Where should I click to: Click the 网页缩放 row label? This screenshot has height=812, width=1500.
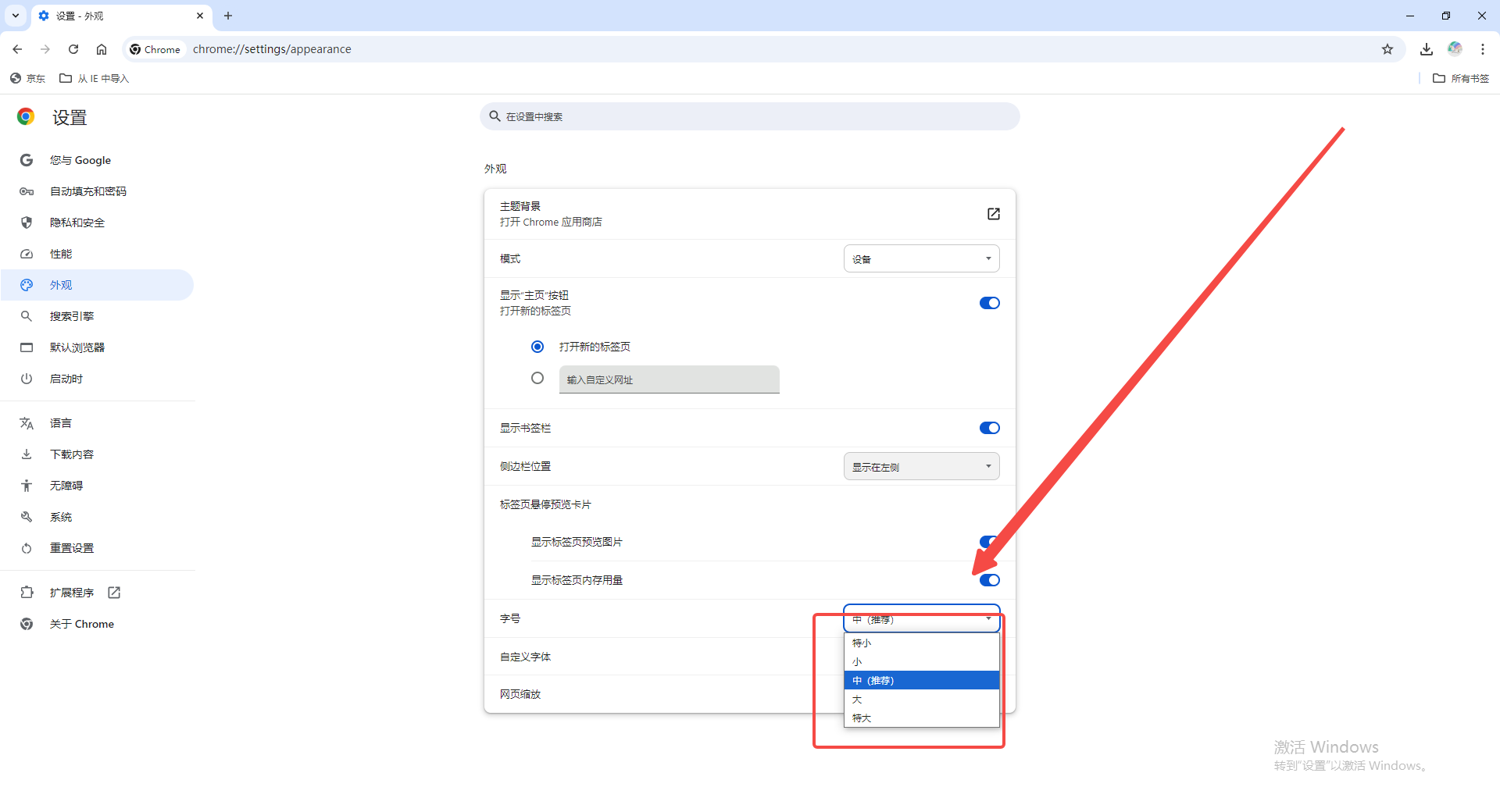click(x=520, y=694)
